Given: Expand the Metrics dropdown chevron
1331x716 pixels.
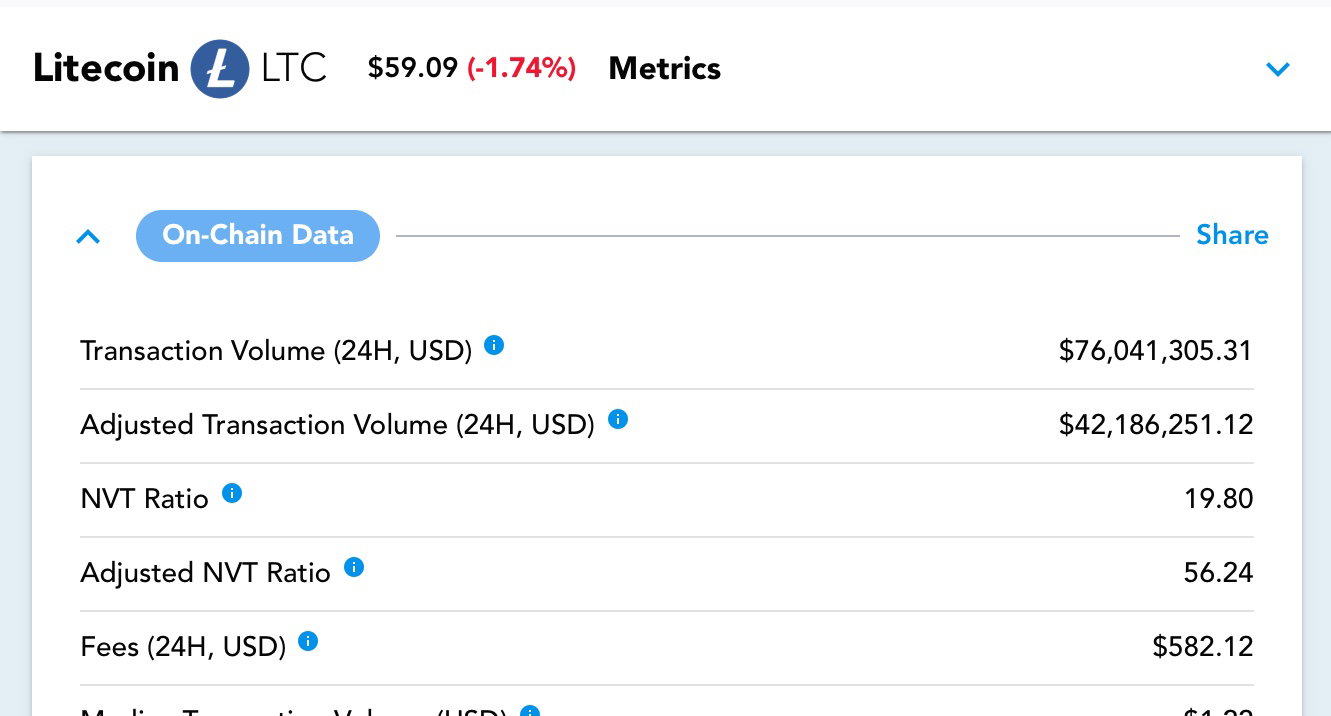Looking at the screenshot, I should point(1278,69).
